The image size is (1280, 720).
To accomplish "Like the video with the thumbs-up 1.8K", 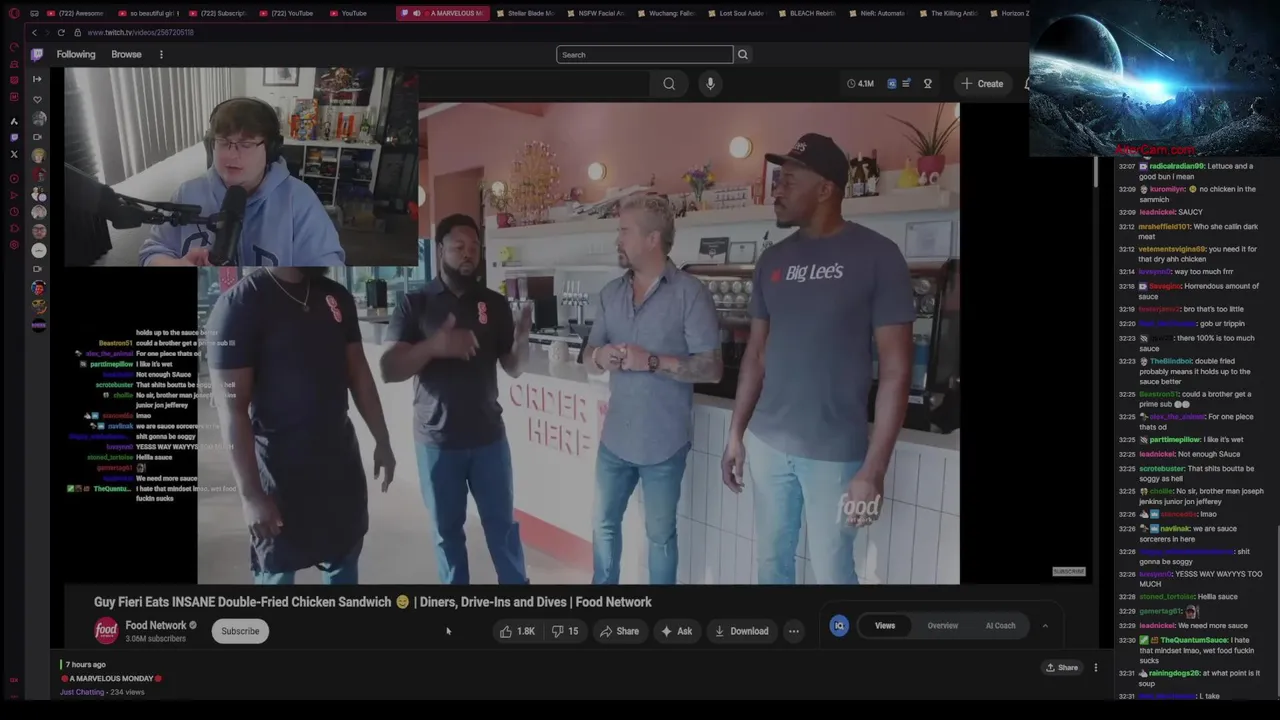I will 518,631.
